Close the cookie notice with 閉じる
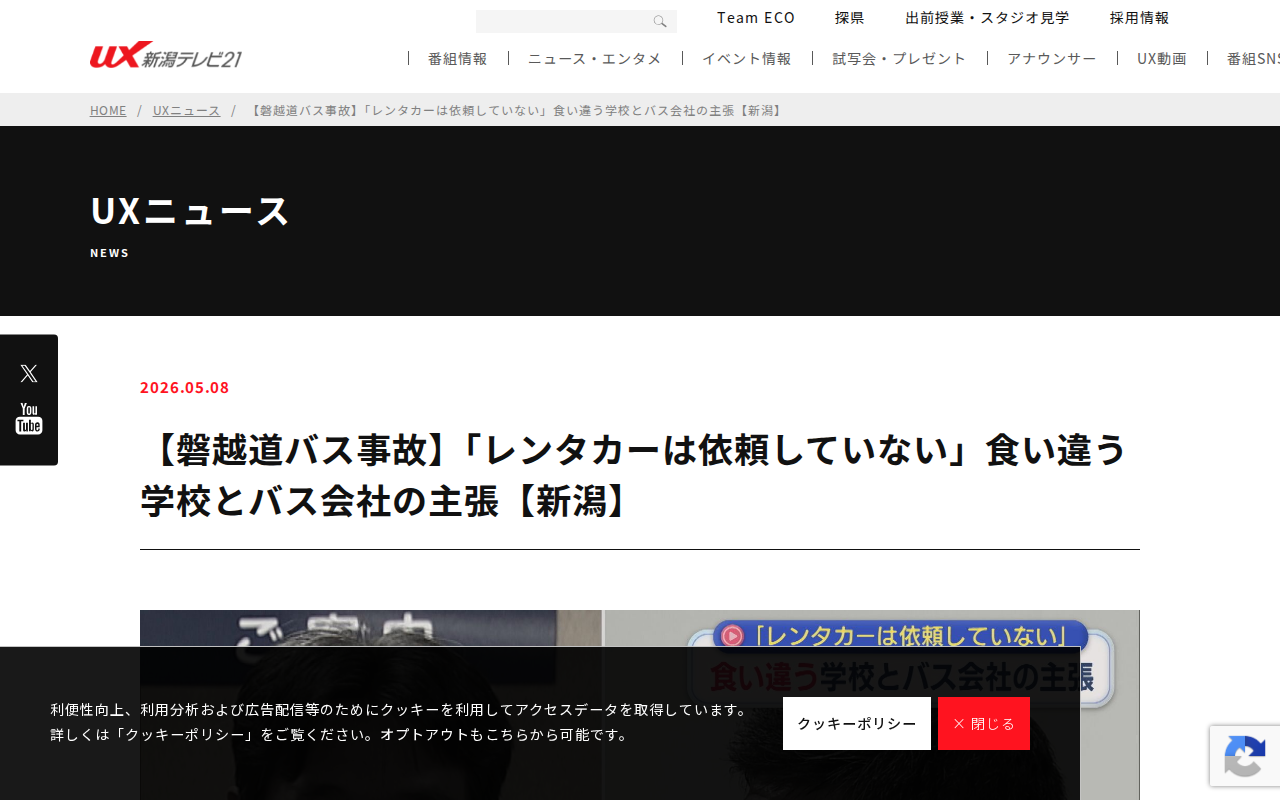This screenshot has width=1280, height=800. (x=984, y=723)
